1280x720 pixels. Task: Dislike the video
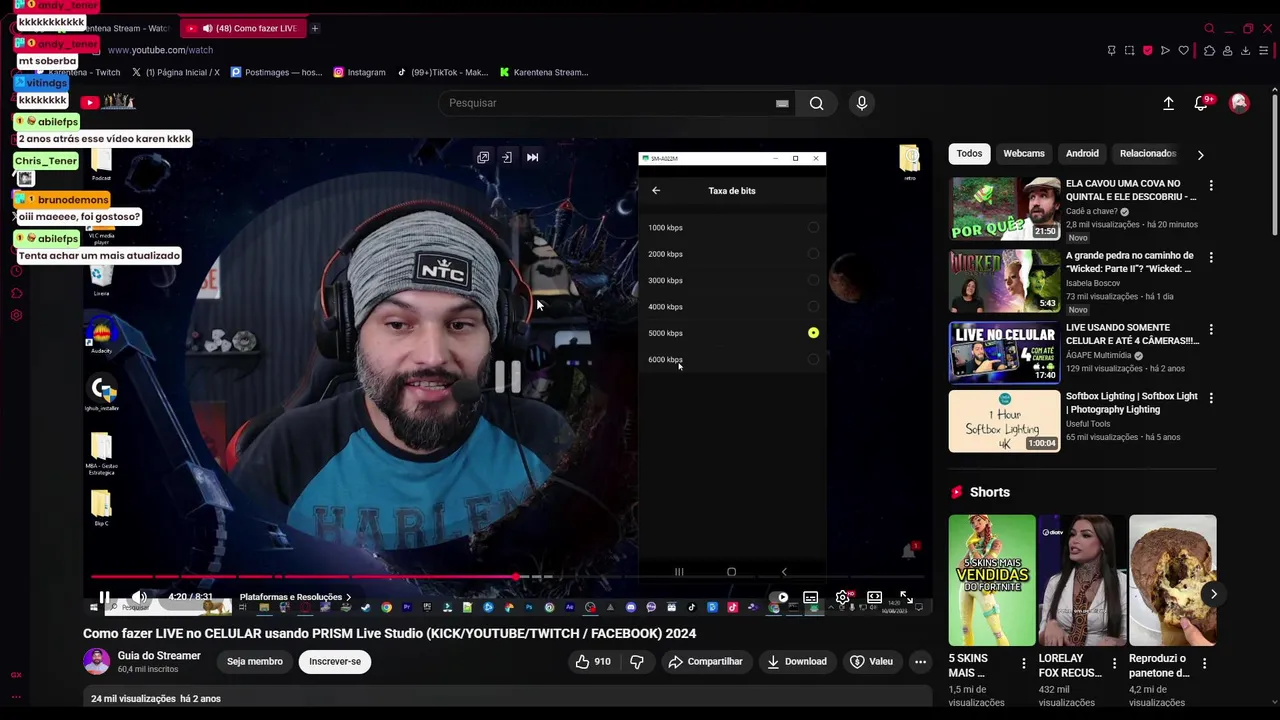[636, 661]
